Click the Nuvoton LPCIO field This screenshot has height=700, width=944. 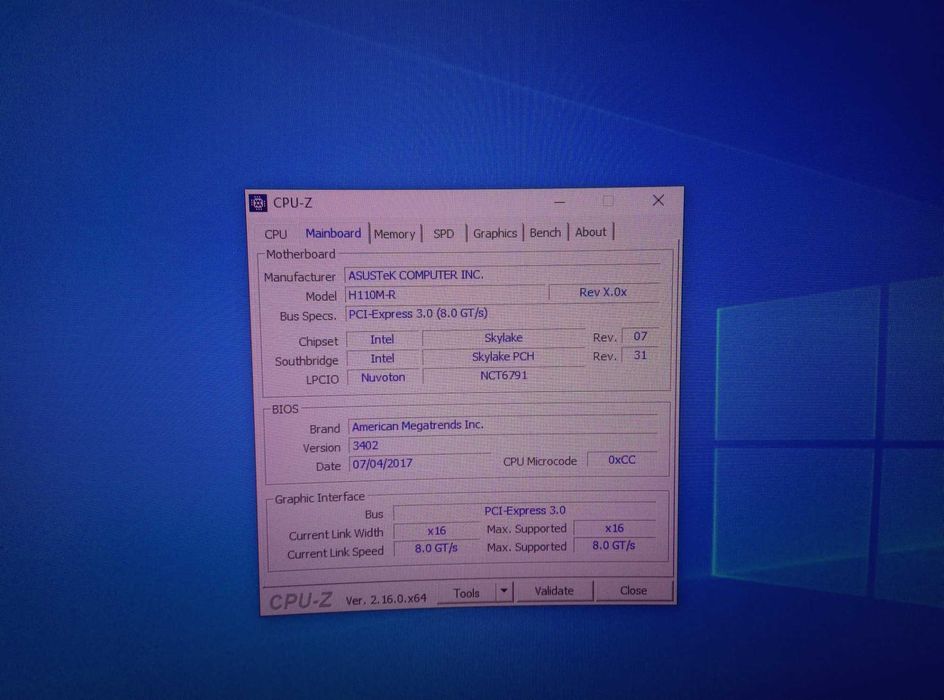click(x=383, y=377)
